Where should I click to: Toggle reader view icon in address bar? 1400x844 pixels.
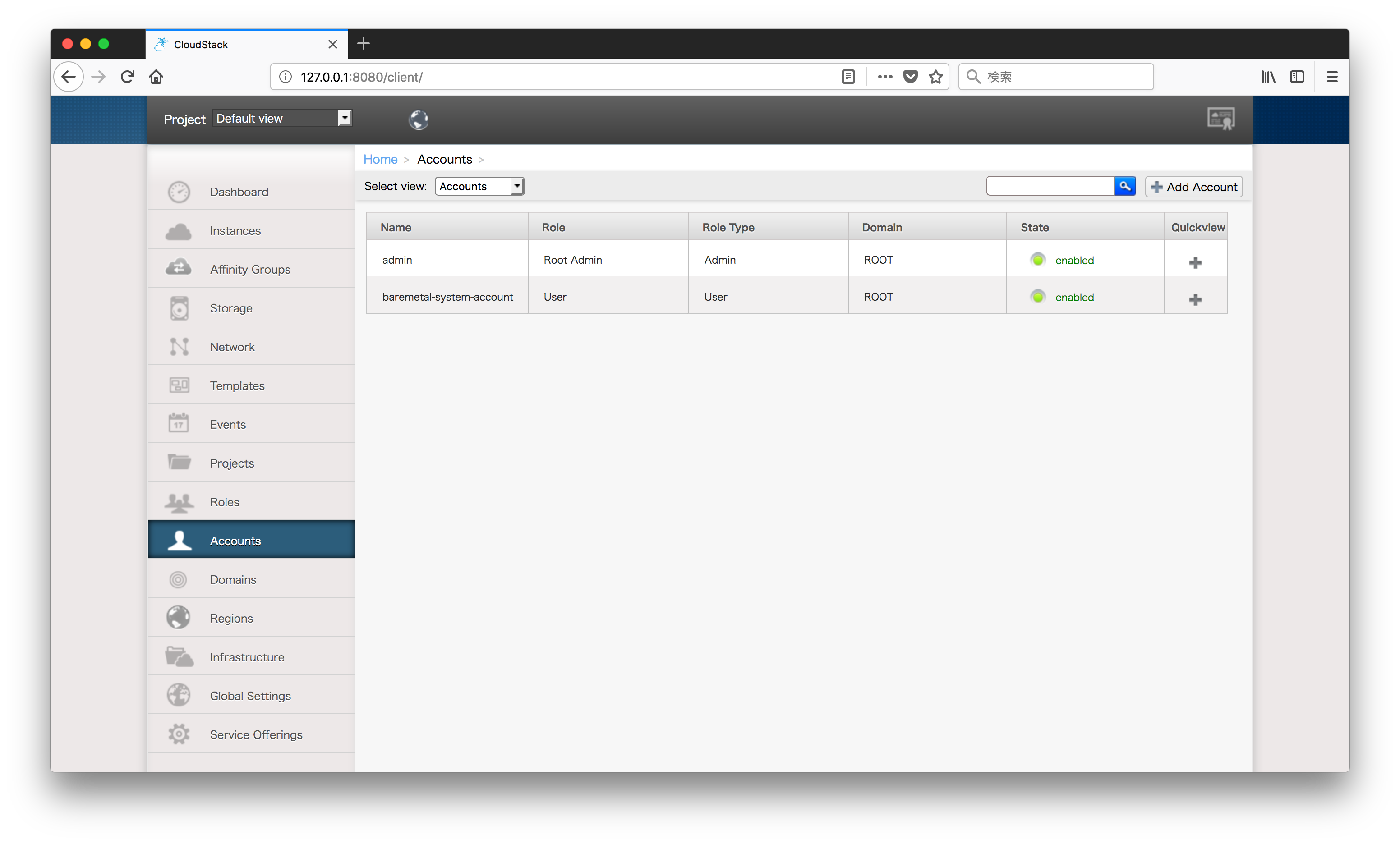click(x=848, y=77)
